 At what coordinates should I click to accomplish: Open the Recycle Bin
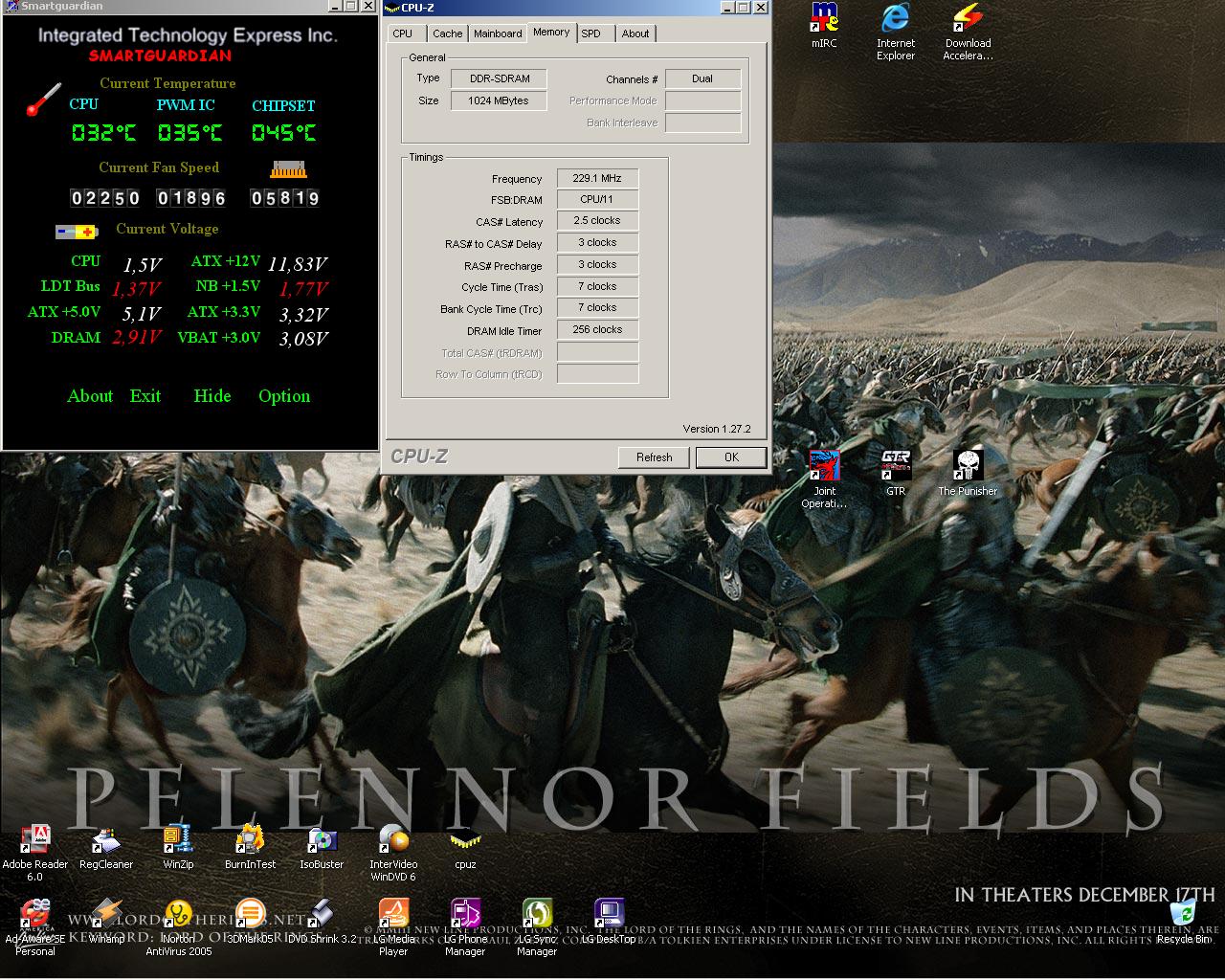(1183, 921)
